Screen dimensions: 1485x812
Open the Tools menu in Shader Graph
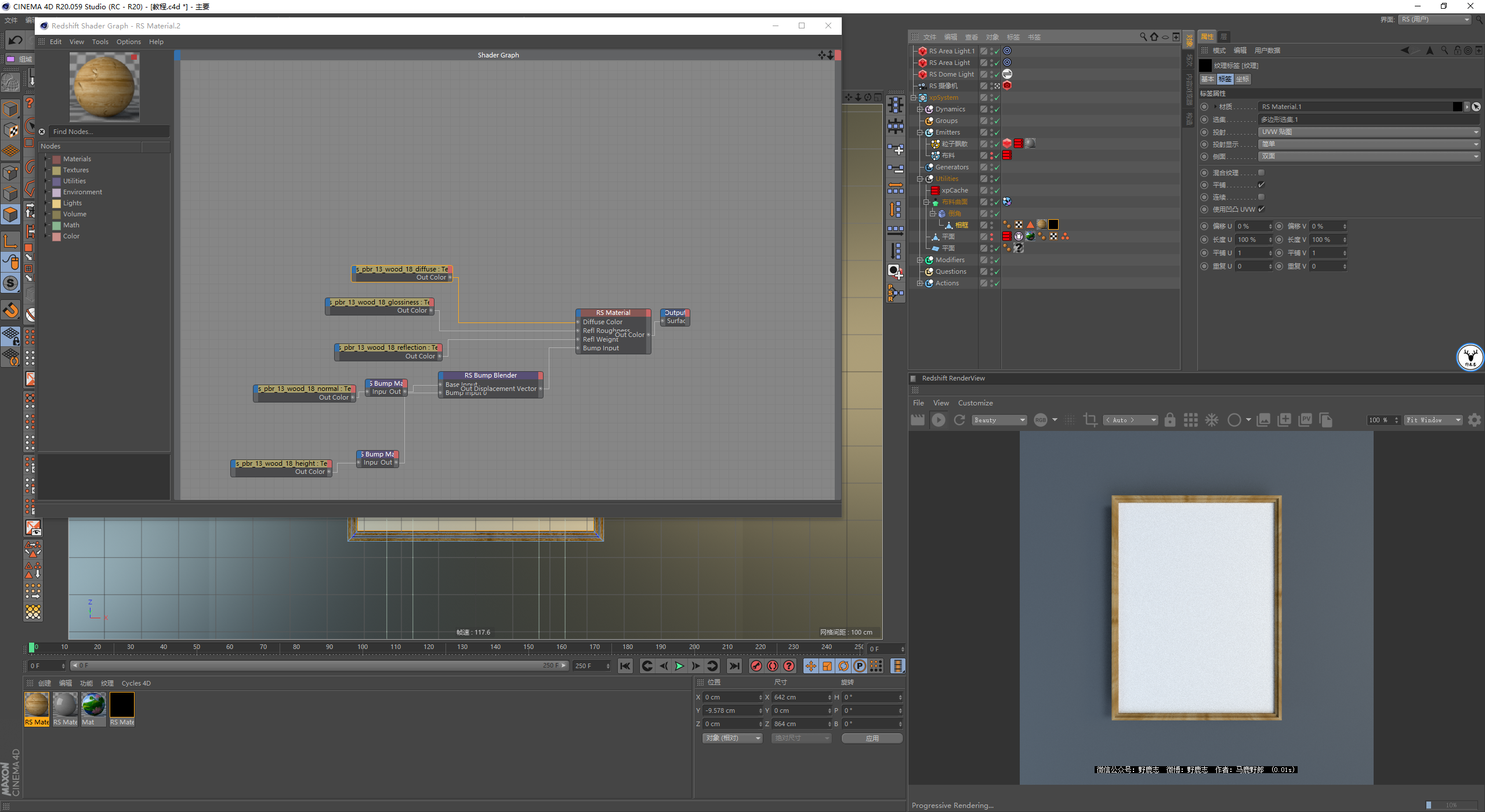pyautogui.click(x=100, y=42)
